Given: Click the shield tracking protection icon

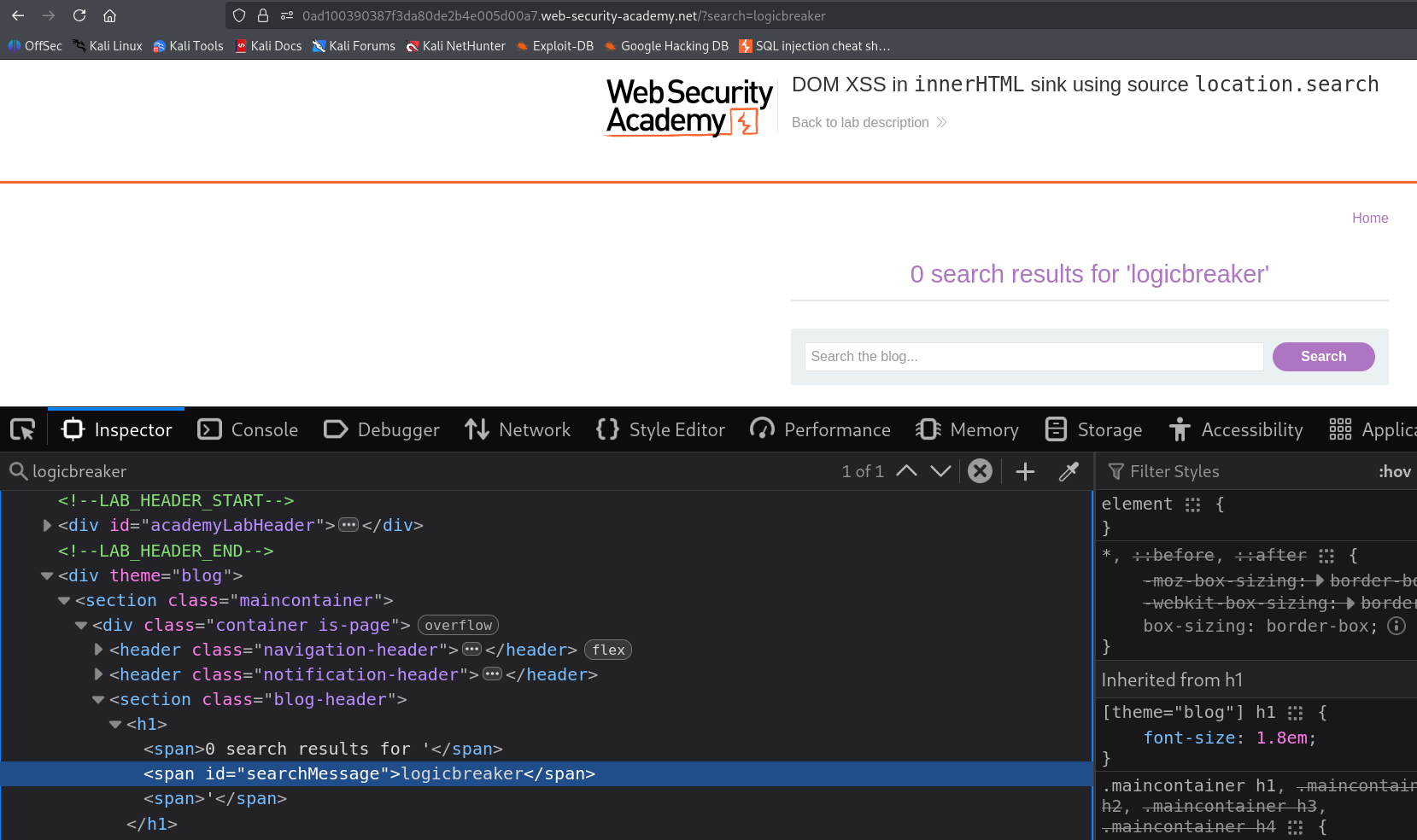Looking at the screenshot, I should (x=239, y=15).
